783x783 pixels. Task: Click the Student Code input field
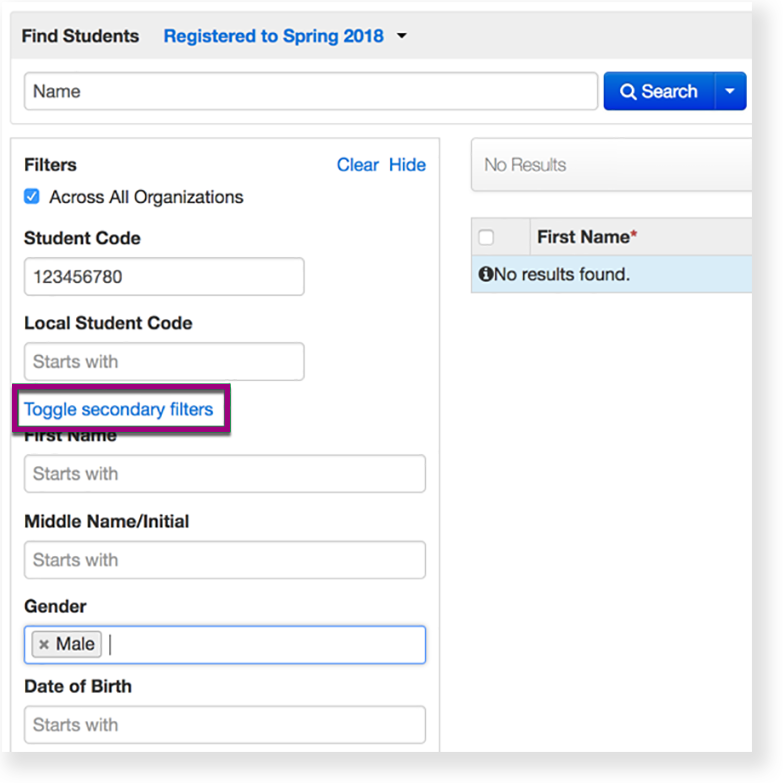click(164, 277)
